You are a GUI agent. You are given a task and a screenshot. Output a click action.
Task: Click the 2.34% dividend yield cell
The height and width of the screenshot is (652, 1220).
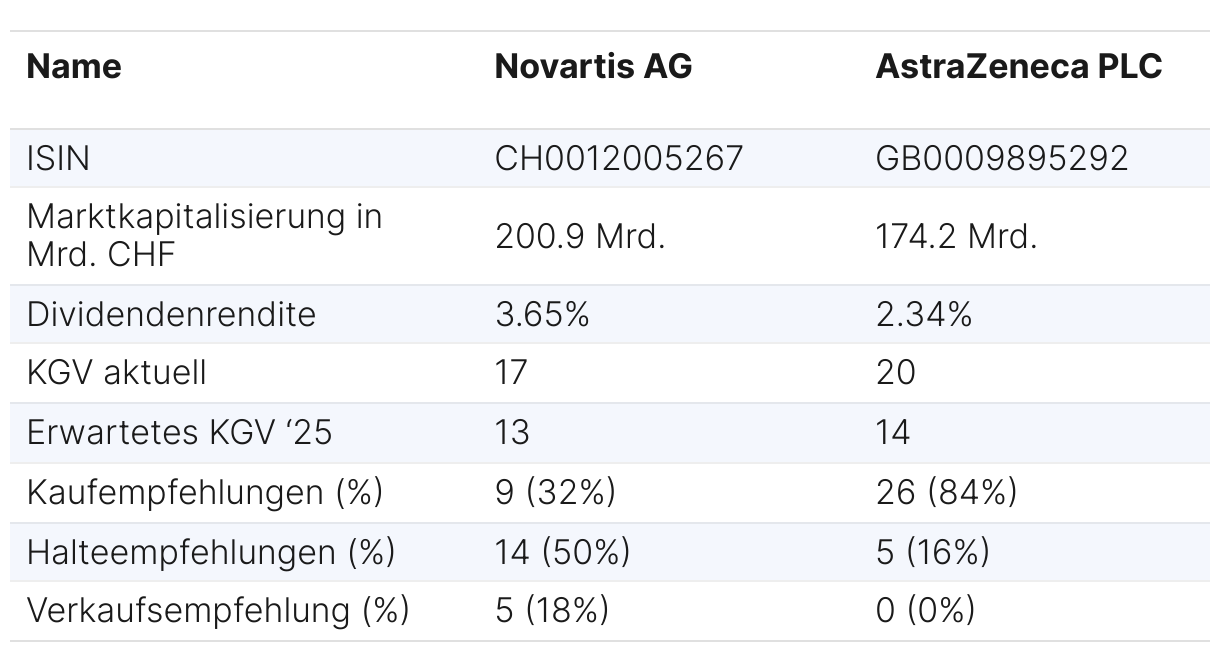tap(924, 314)
